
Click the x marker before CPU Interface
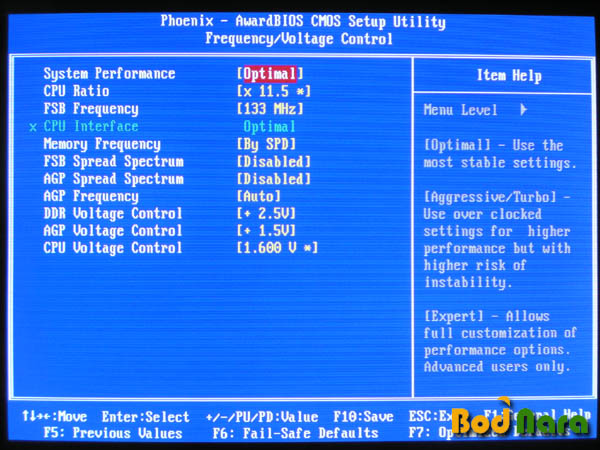(x=33, y=127)
